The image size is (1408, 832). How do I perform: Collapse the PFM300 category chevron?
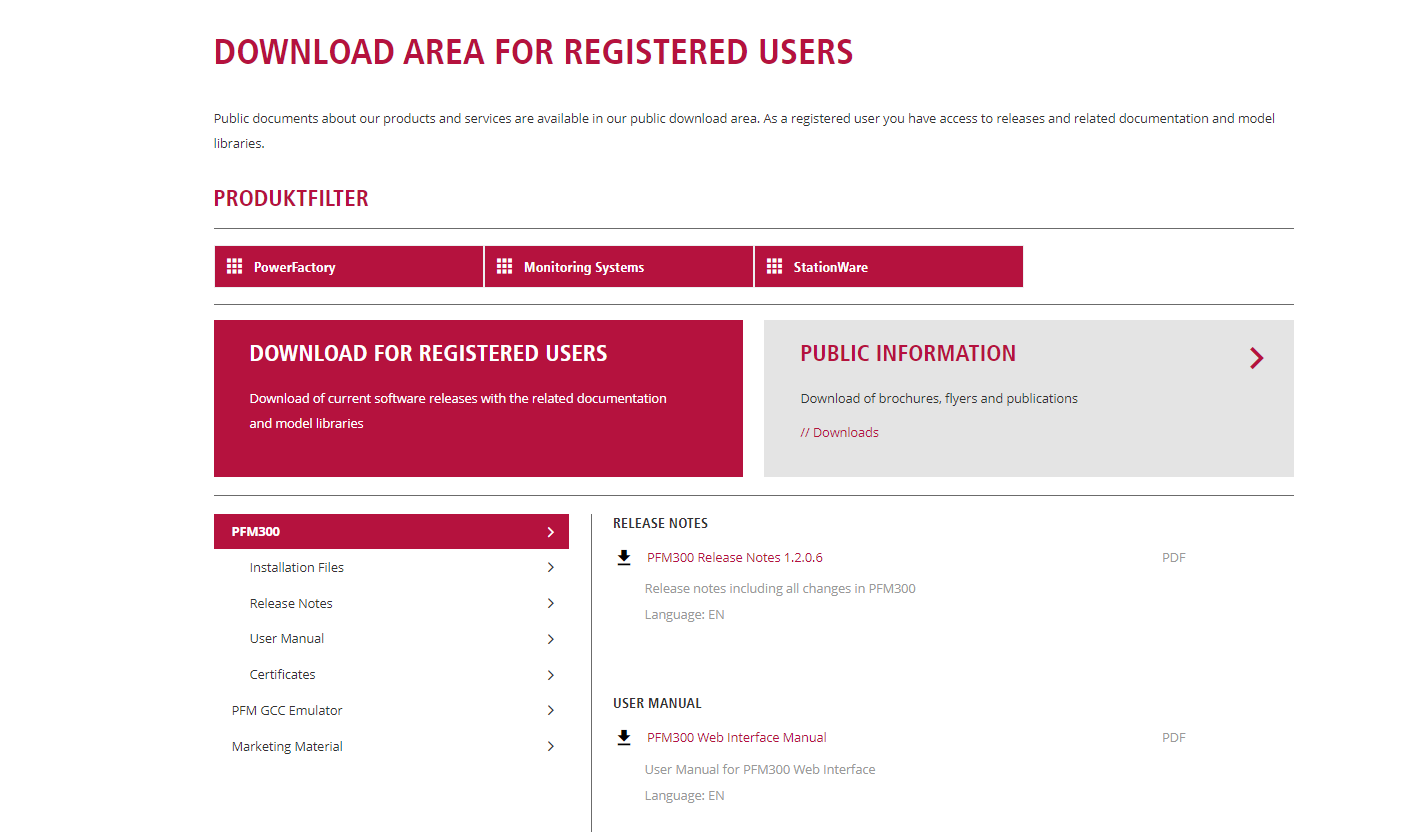pyautogui.click(x=549, y=531)
